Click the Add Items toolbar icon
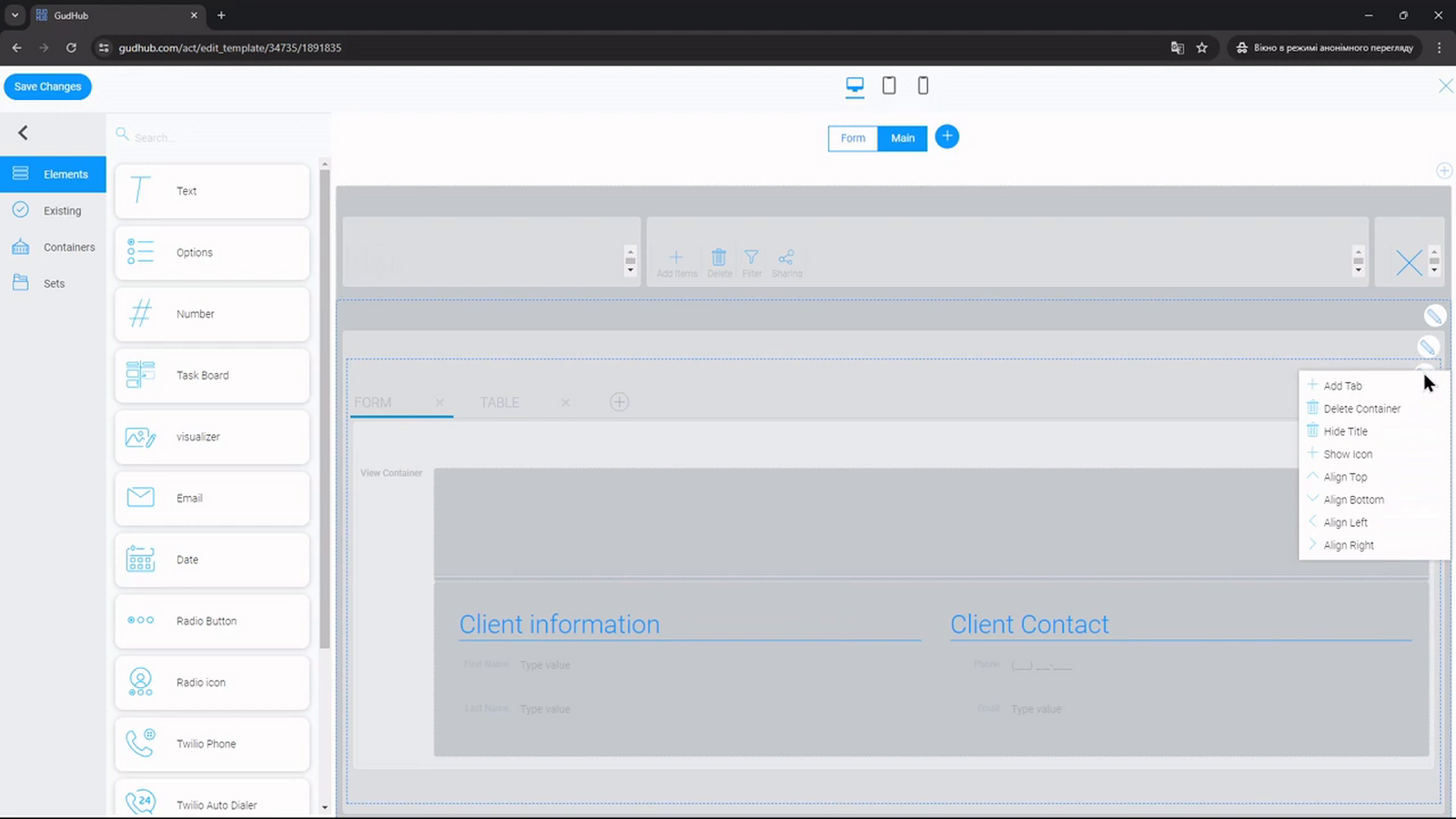Screen dimensions: 1456x819 pos(676,263)
